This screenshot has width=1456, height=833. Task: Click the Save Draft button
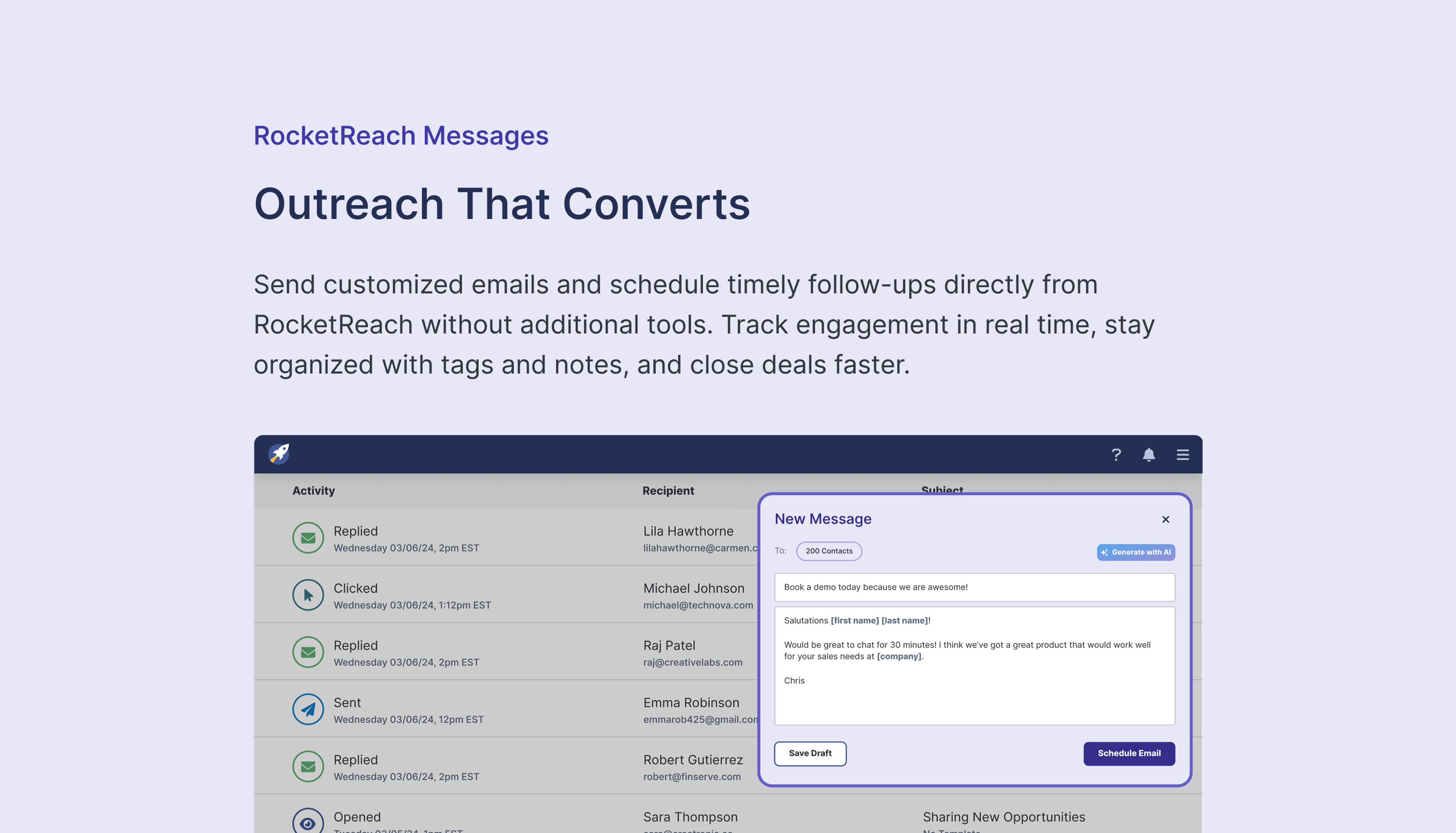click(809, 753)
